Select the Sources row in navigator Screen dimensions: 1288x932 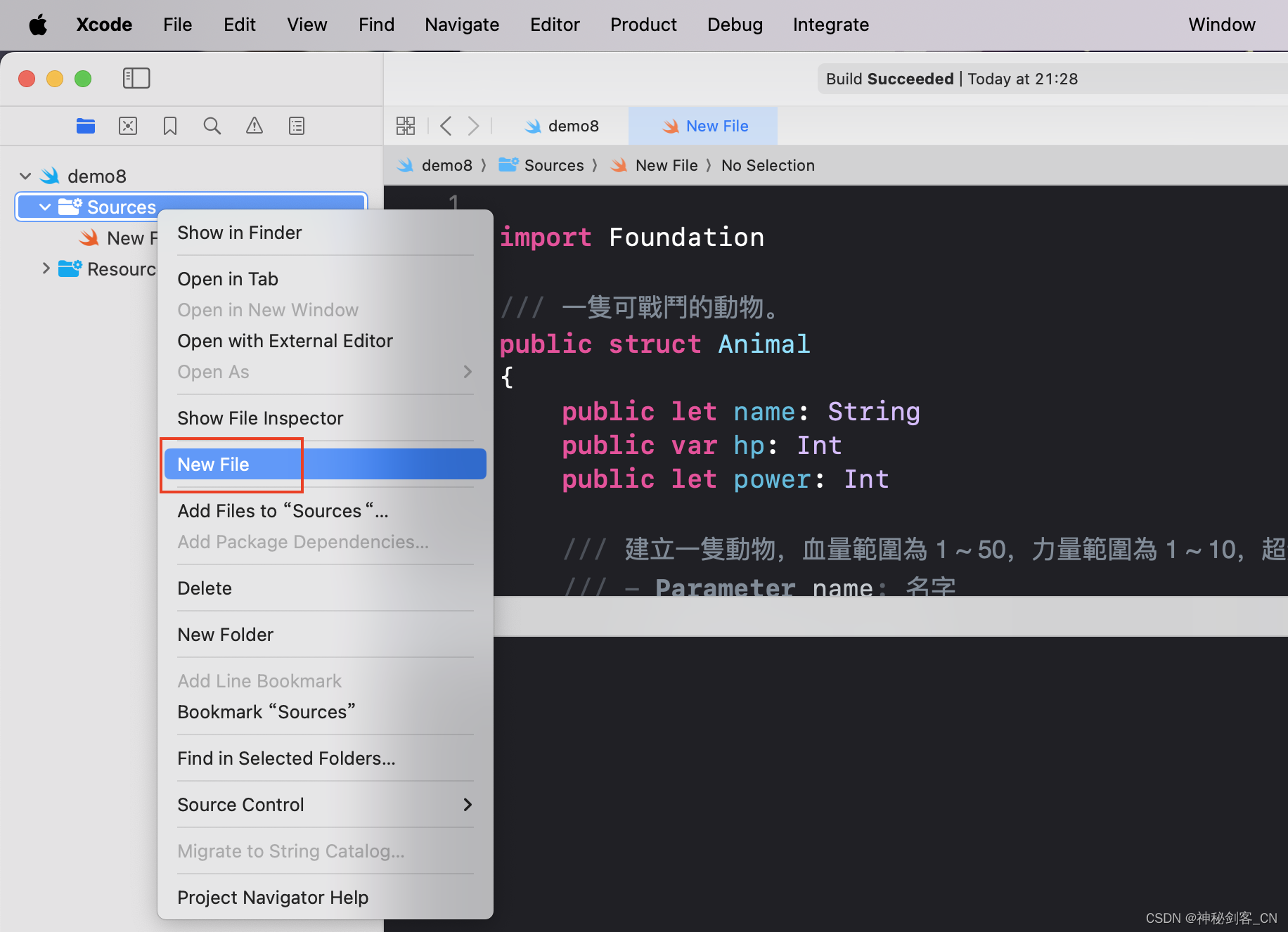click(x=191, y=207)
